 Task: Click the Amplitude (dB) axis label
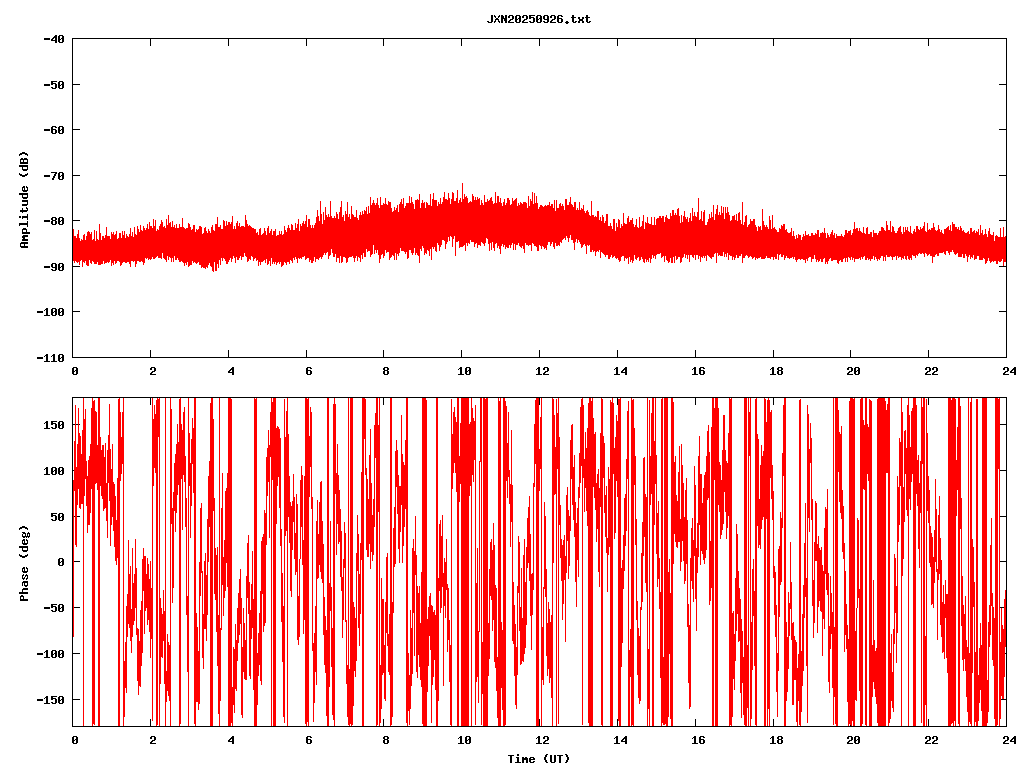24,199
